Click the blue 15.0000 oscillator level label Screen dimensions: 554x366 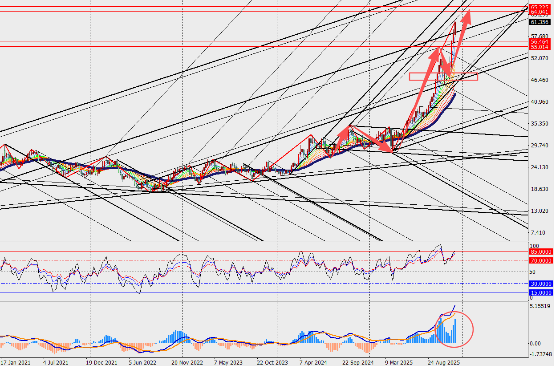tap(541, 293)
